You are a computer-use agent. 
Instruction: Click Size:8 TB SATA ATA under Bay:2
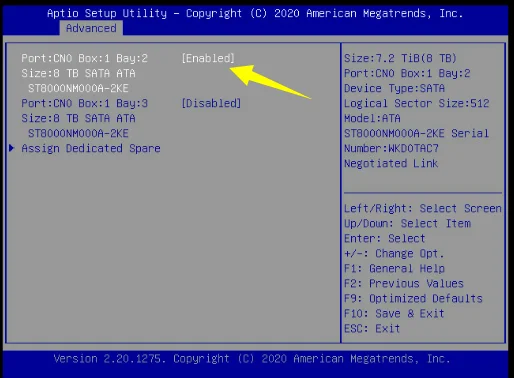coord(78,73)
